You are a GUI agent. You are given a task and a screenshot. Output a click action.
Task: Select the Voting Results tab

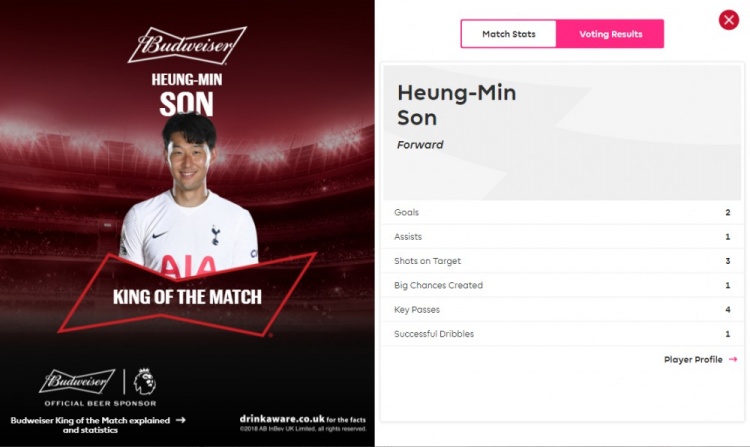[x=610, y=34]
